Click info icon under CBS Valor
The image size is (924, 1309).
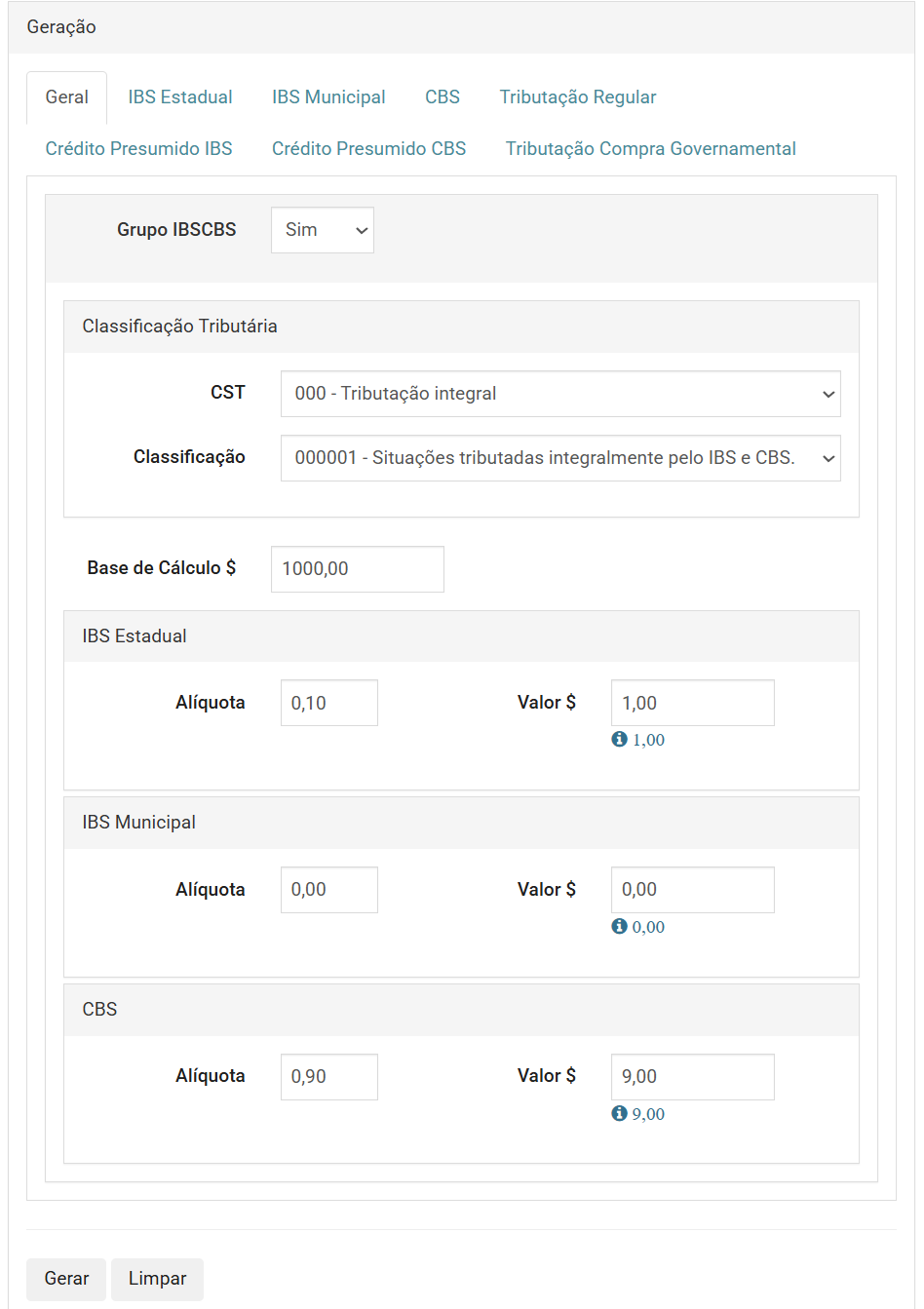pyautogui.click(x=619, y=1114)
